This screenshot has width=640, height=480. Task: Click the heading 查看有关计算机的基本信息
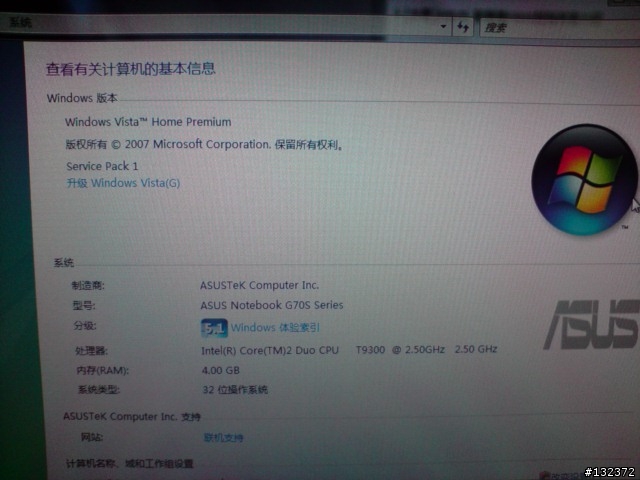pos(131,69)
